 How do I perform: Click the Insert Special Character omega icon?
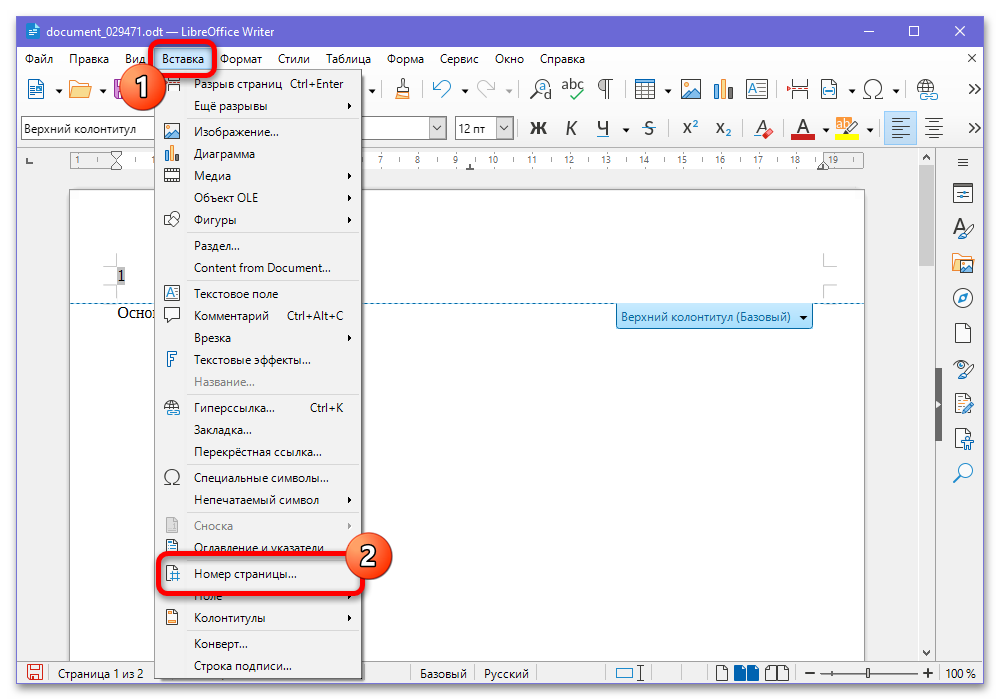pyautogui.click(x=872, y=89)
